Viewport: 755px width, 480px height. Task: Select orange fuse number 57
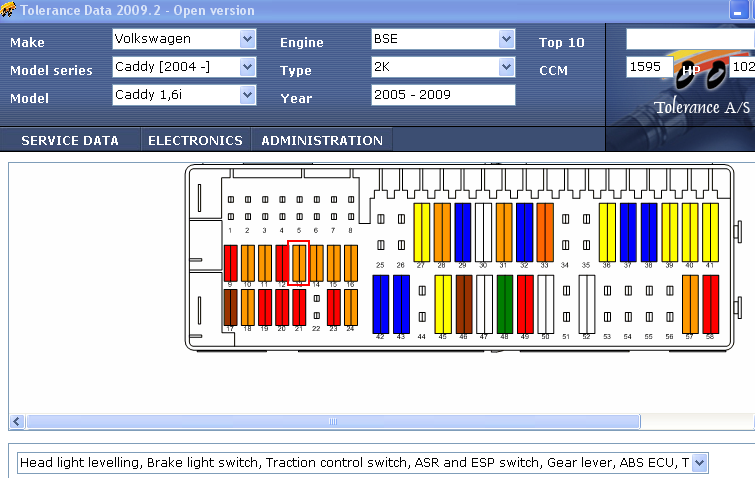(690, 304)
